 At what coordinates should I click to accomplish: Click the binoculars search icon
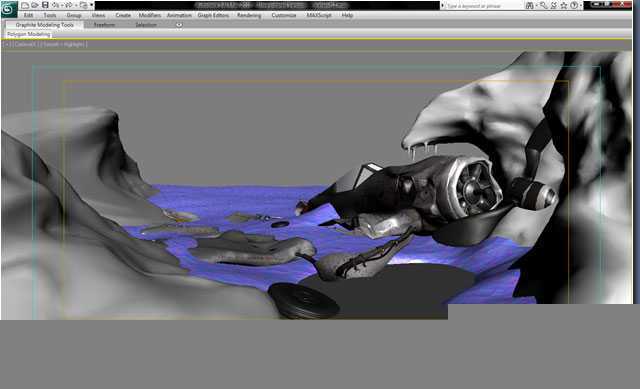click(529, 5)
